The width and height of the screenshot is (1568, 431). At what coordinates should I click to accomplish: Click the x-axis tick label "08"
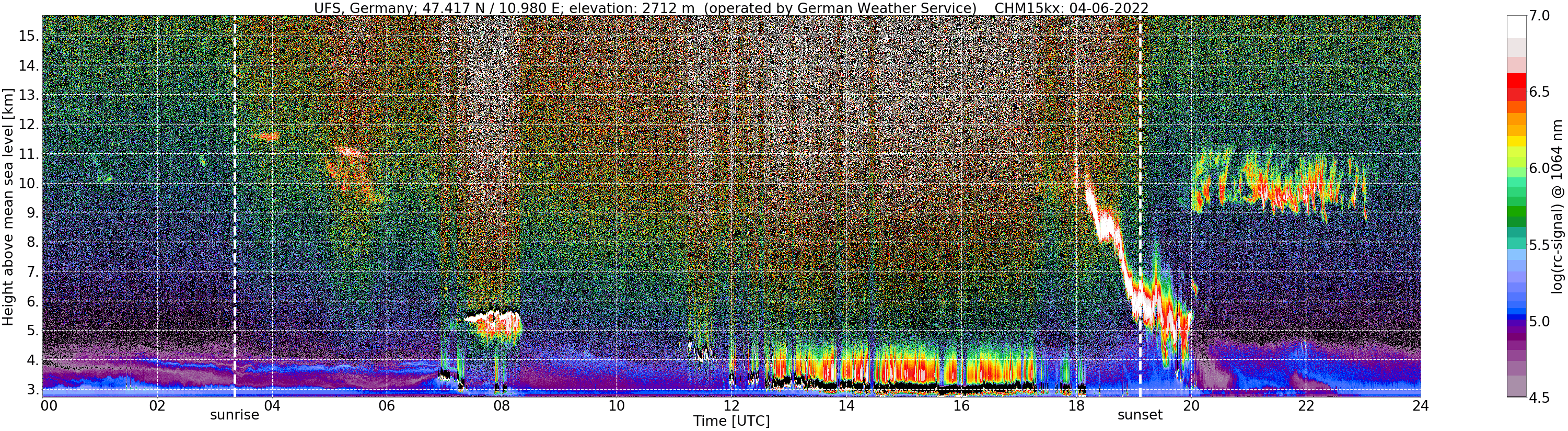coord(502,406)
